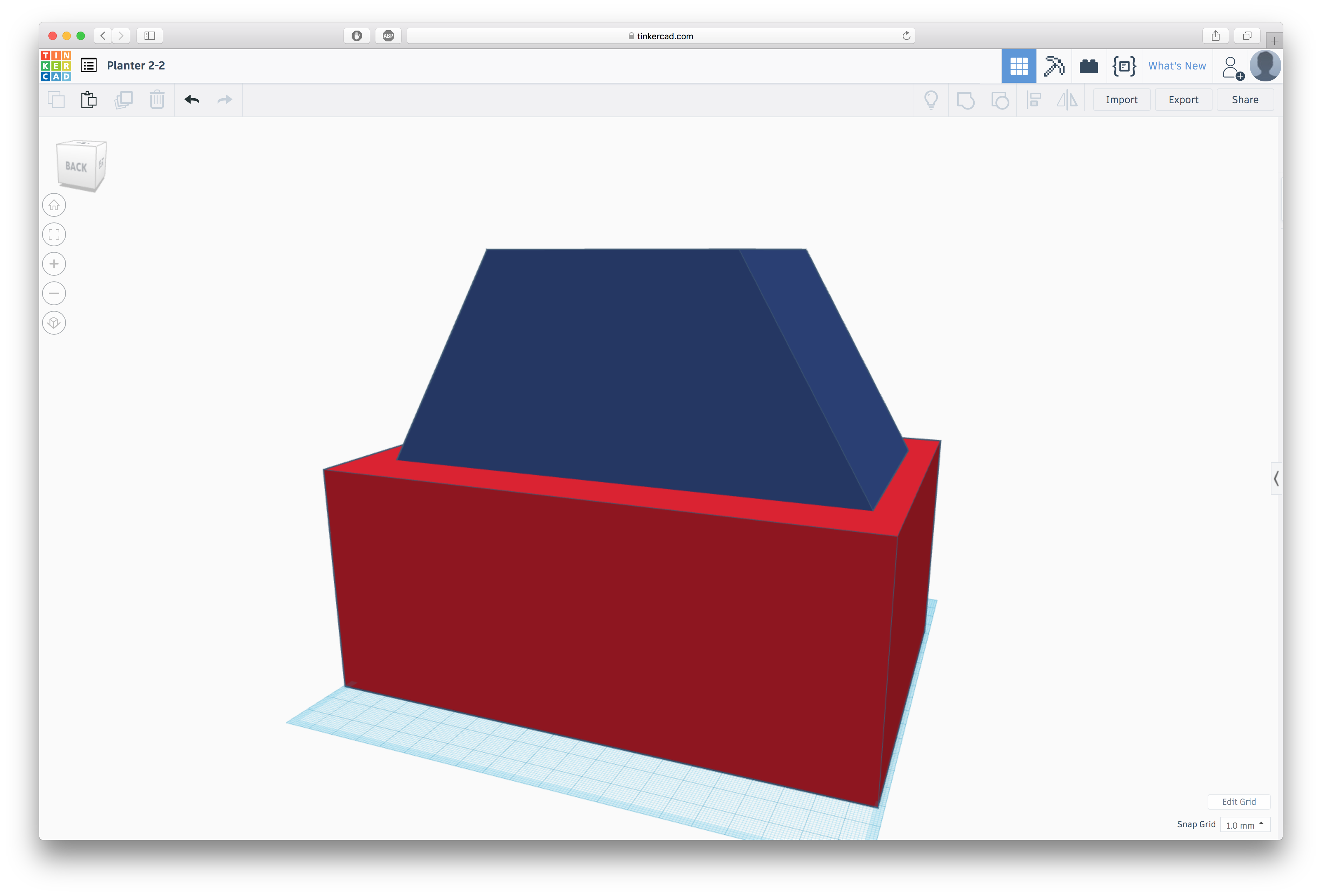1322x896 pixels.
Task: Click the Tinkercad logo
Action: coord(56,66)
